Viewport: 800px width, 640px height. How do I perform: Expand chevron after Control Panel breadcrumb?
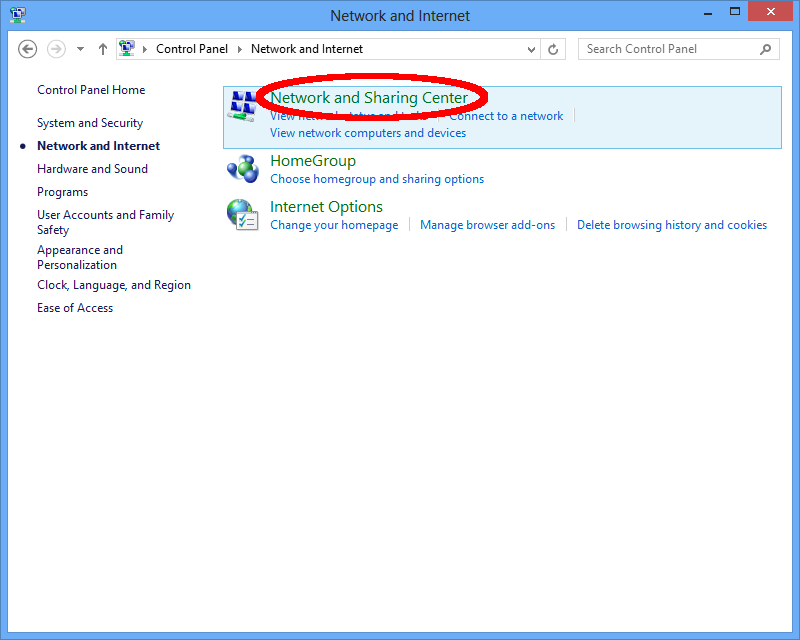[239, 50]
